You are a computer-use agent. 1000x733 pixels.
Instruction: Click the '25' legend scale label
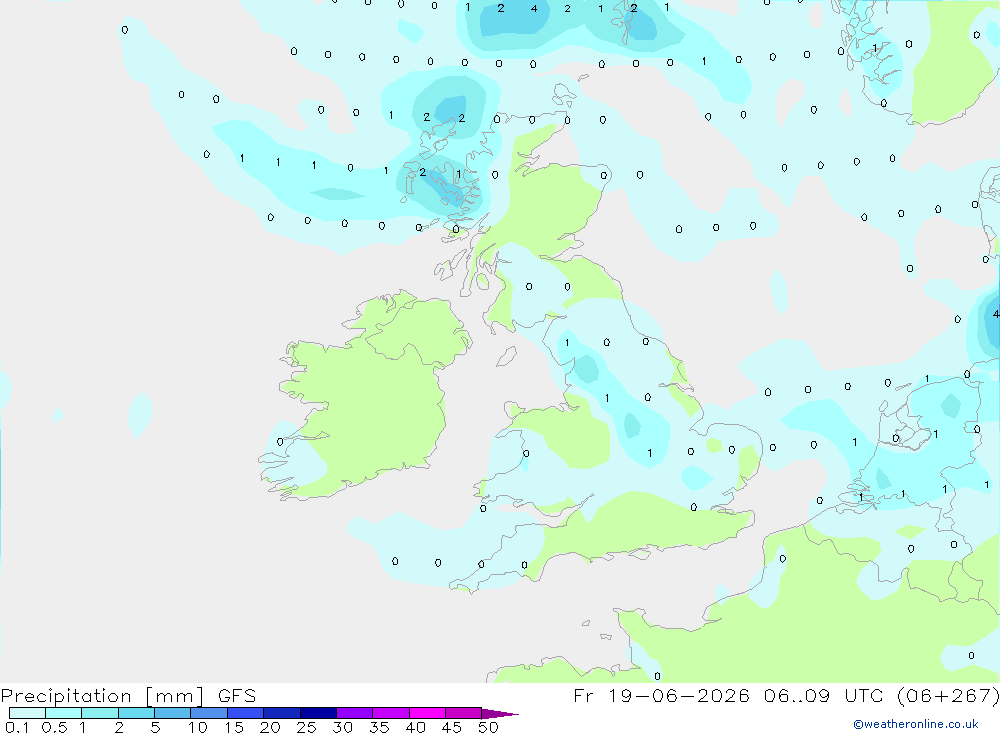coord(306,727)
